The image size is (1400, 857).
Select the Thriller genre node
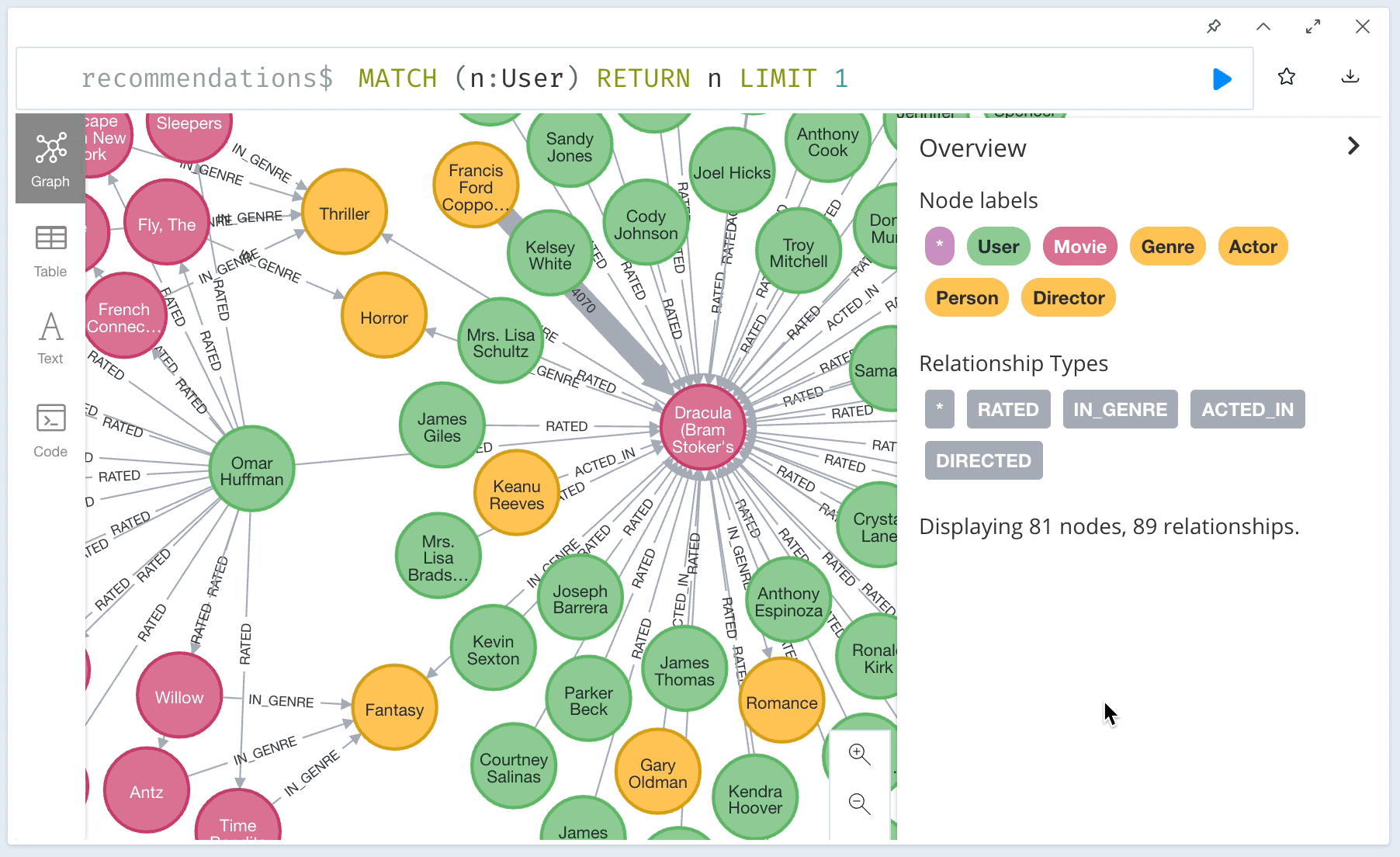(345, 212)
